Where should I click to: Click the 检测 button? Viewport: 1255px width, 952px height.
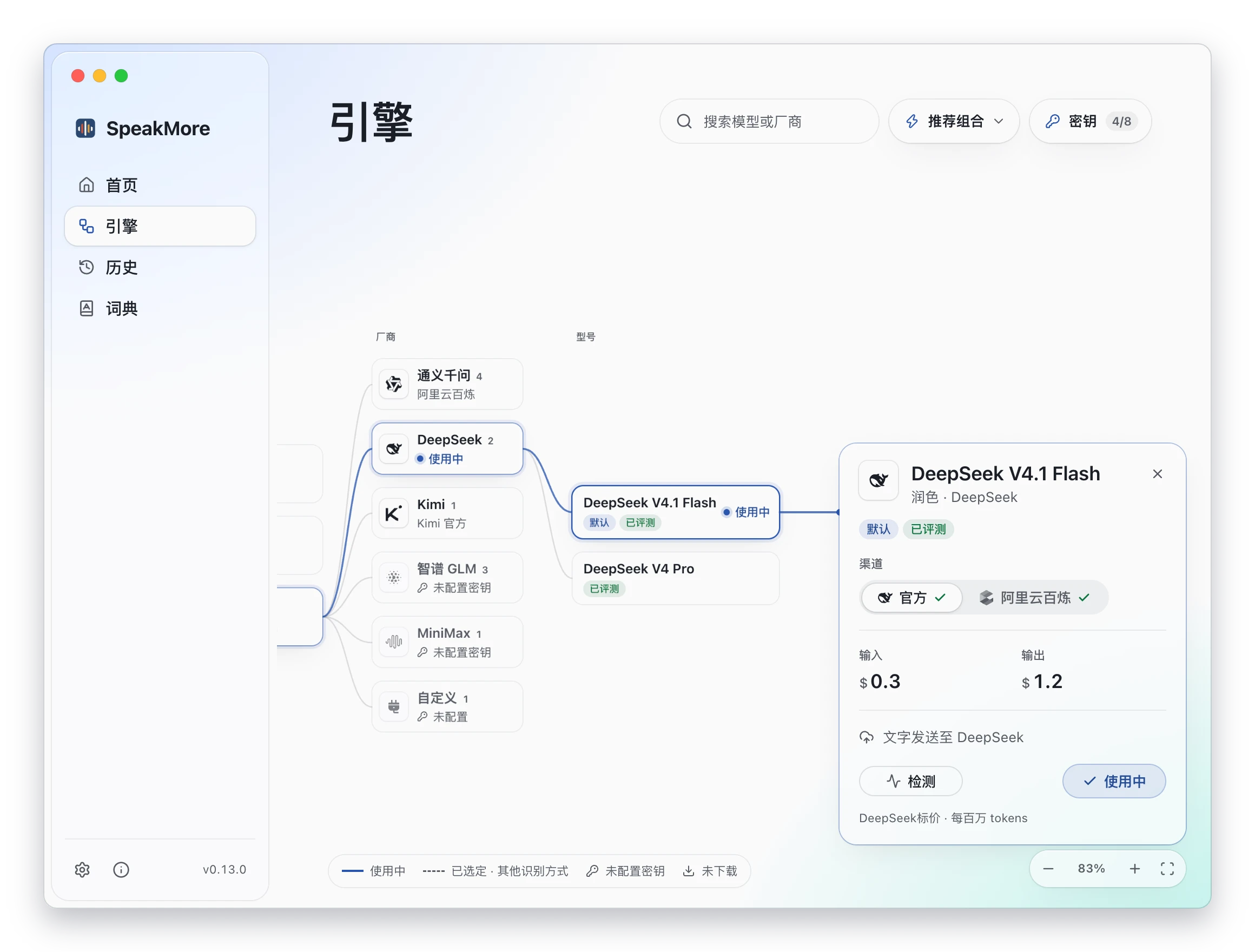pos(910,781)
